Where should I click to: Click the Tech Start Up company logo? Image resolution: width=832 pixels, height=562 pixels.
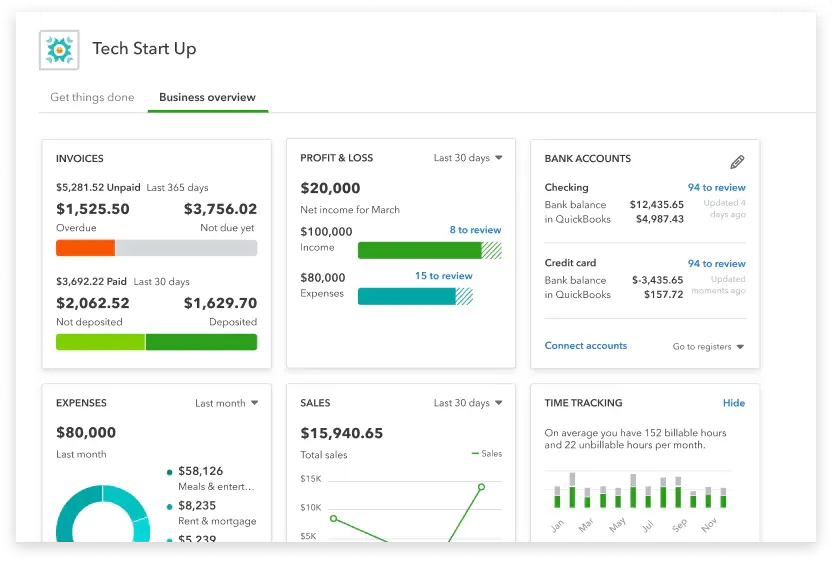click(x=59, y=50)
